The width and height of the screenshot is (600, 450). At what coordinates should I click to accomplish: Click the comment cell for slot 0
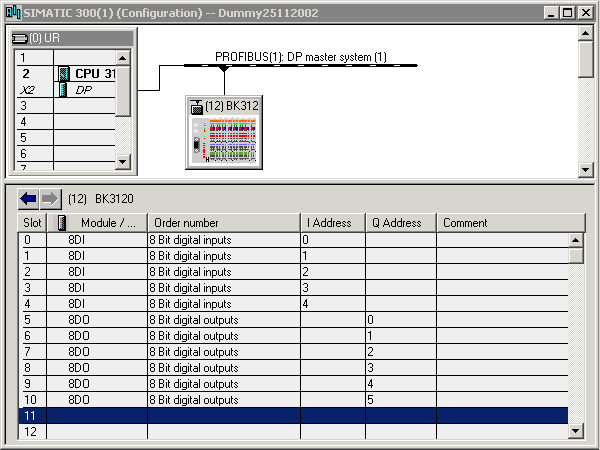tap(502, 240)
